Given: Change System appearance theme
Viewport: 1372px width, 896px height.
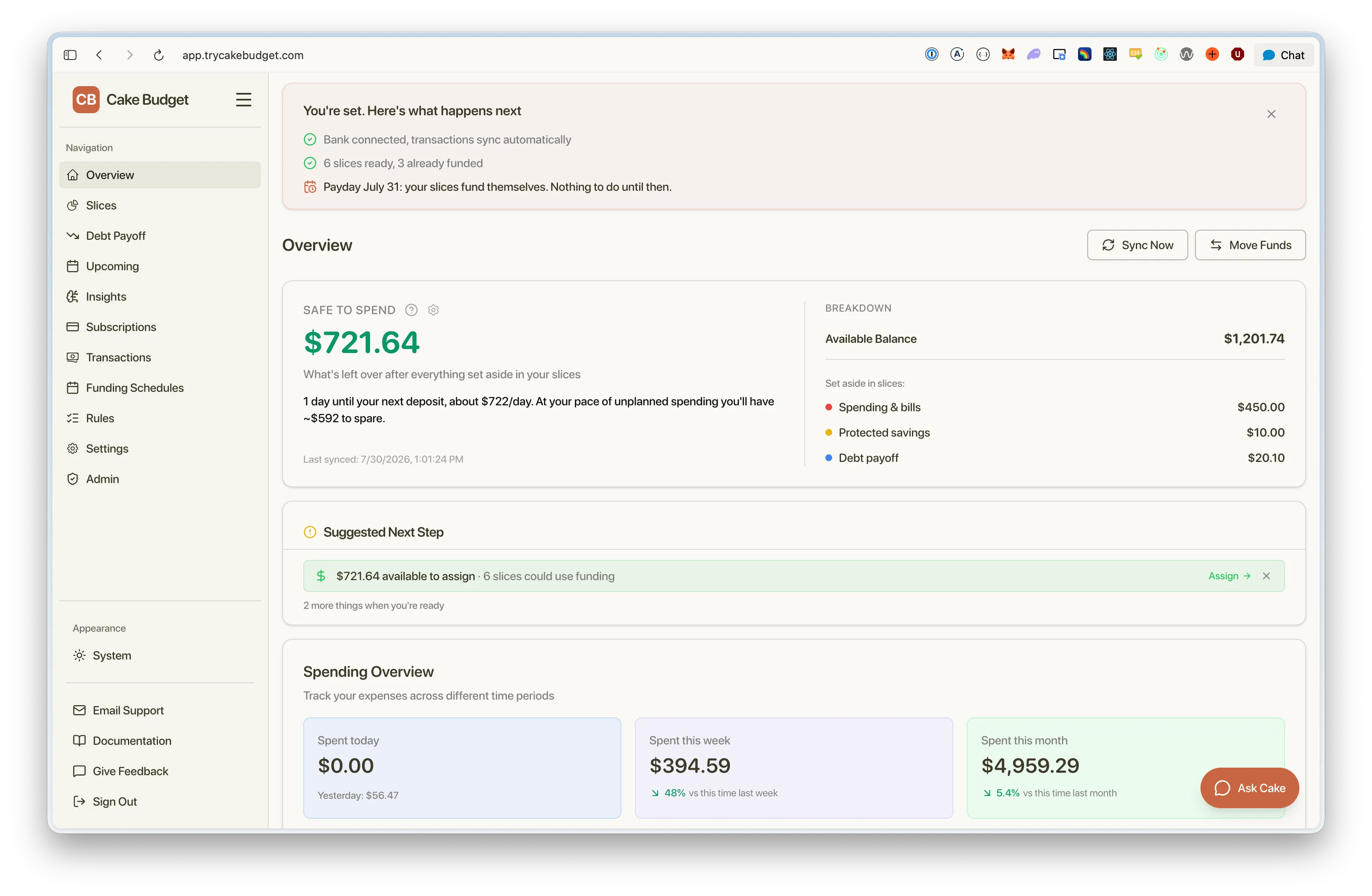Looking at the screenshot, I should pyautogui.click(x=160, y=656).
